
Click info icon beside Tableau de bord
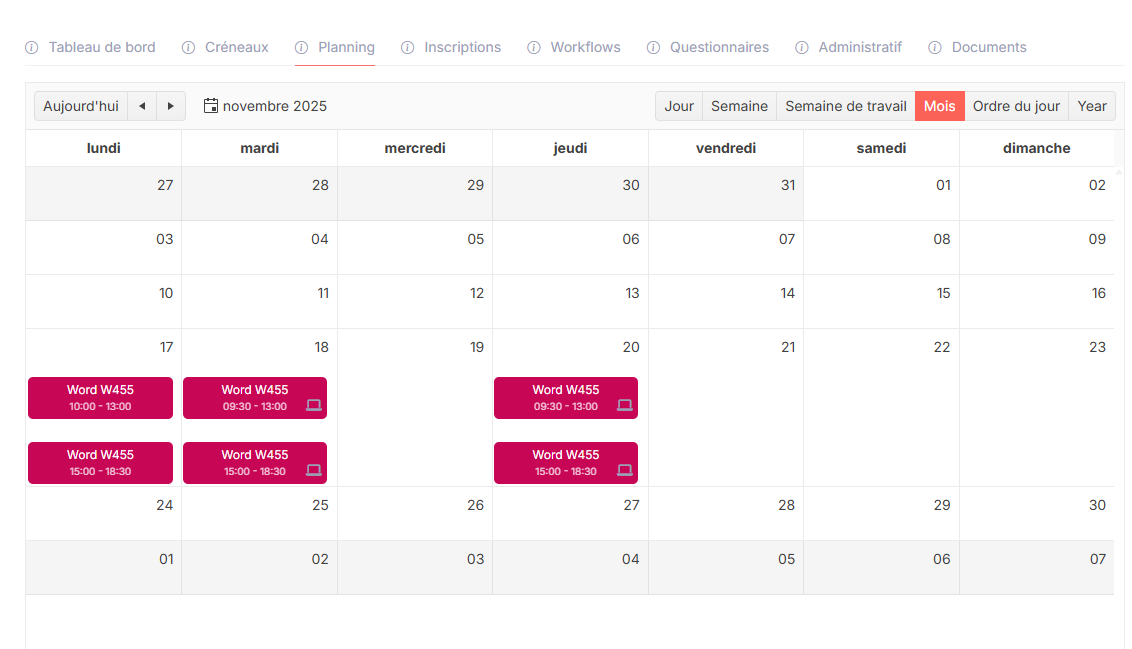32,48
